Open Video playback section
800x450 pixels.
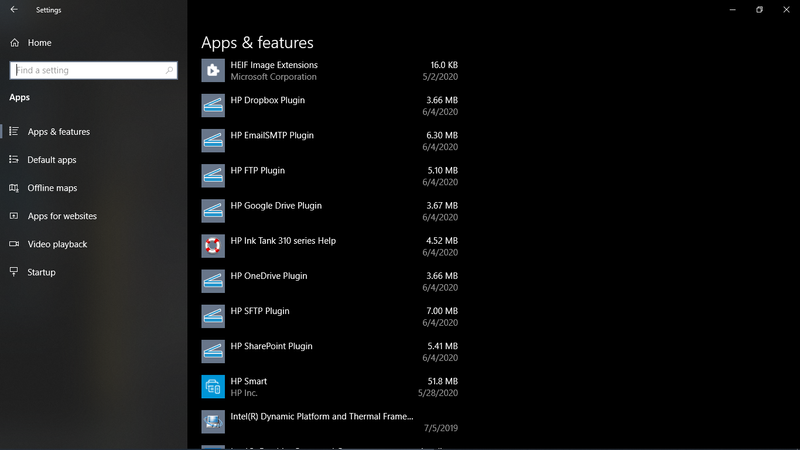[57, 244]
